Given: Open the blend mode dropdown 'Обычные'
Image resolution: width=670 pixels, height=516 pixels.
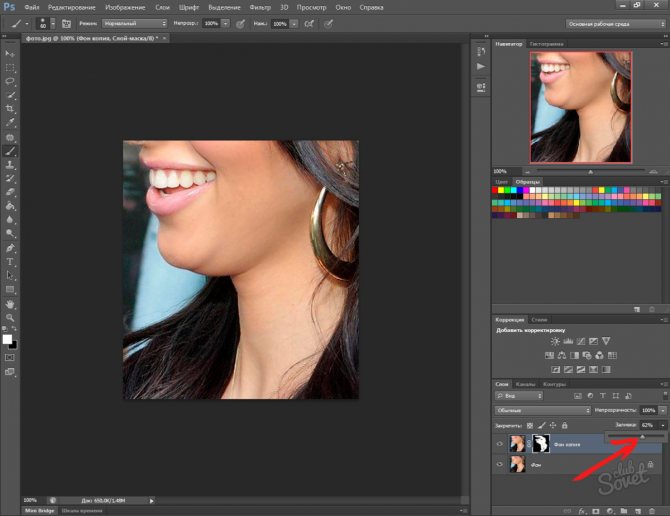Looking at the screenshot, I should pos(543,411).
